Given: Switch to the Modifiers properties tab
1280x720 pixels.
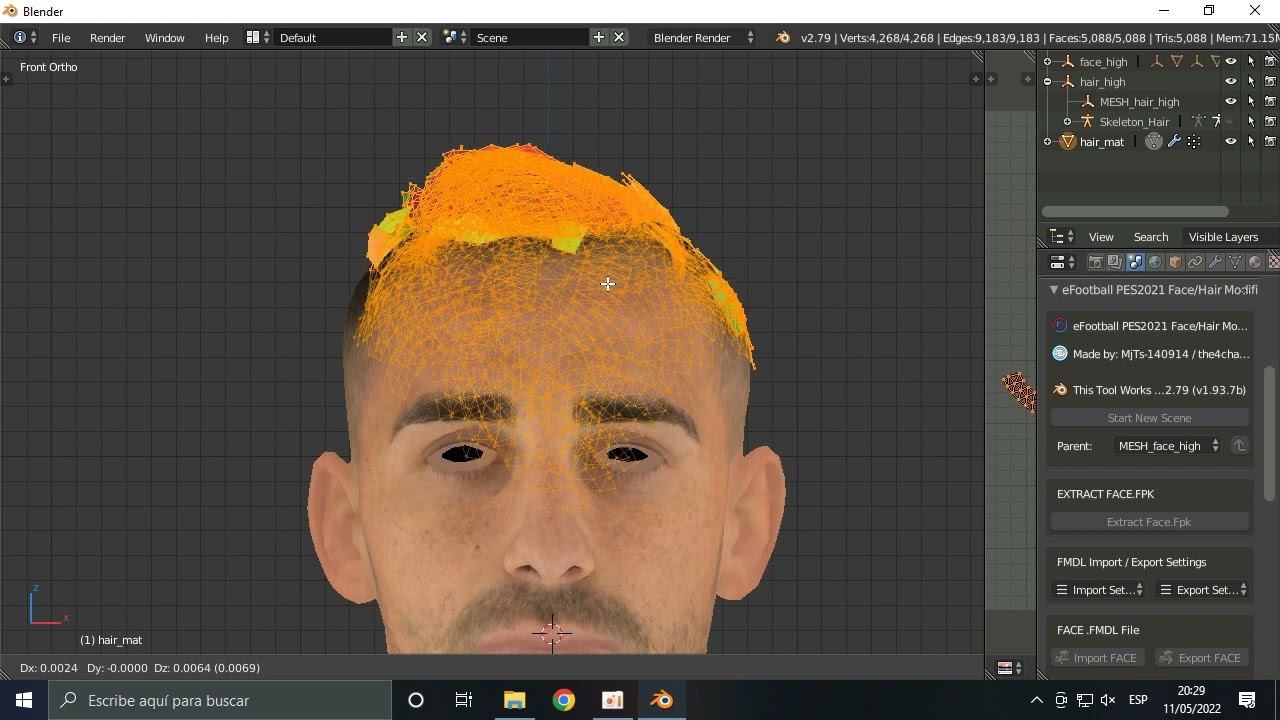Looking at the screenshot, I should (1215, 262).
